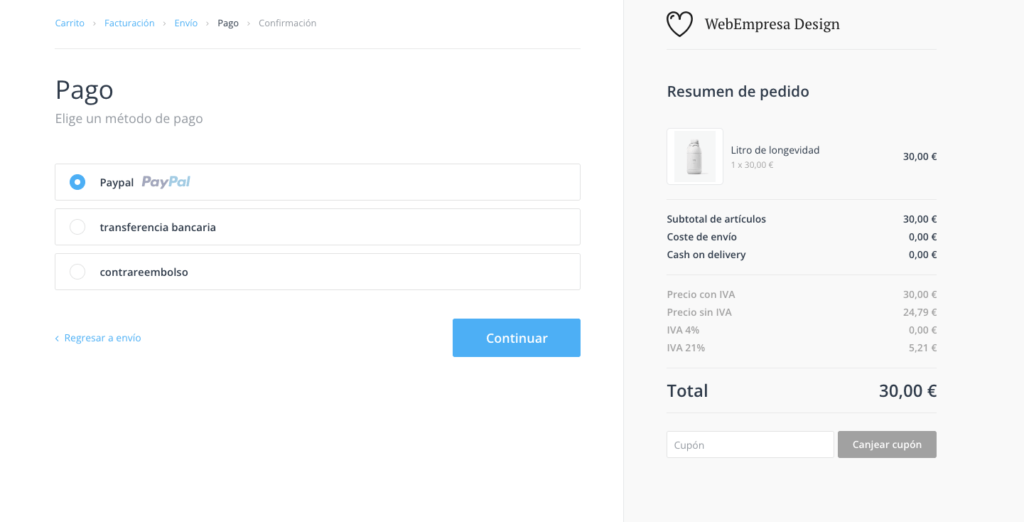Open the Litro de longevidad product thumbnail
The height and width of the screenshot is (522, 1024).
point(695,156)
